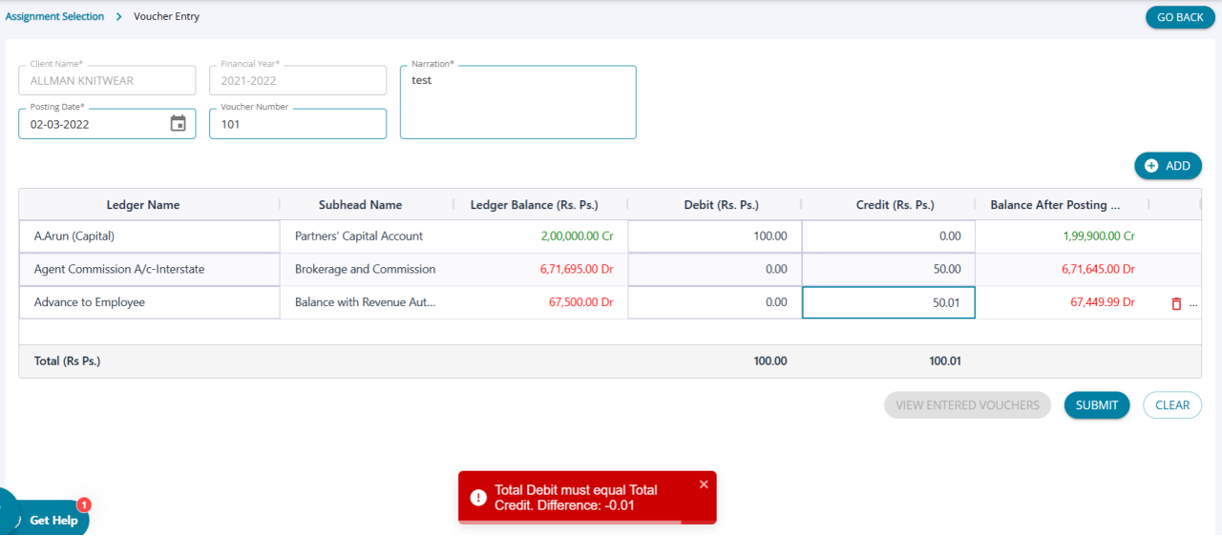The height and width of the screenshot is (536, 1222).
Task: Edit the Narration text area
Action: click(518, 102)
